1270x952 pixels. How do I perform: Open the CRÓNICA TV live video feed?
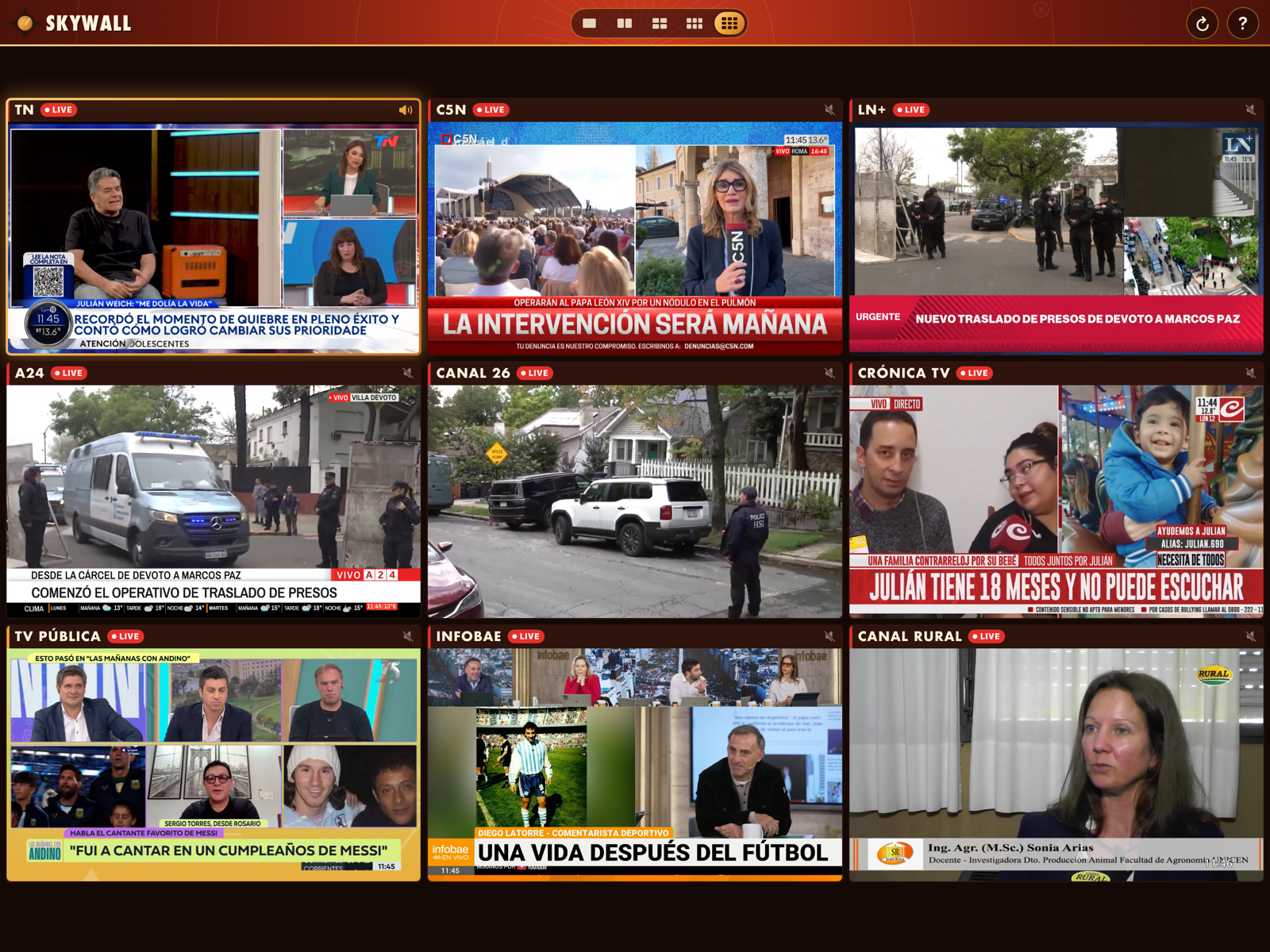point(1056,501)
